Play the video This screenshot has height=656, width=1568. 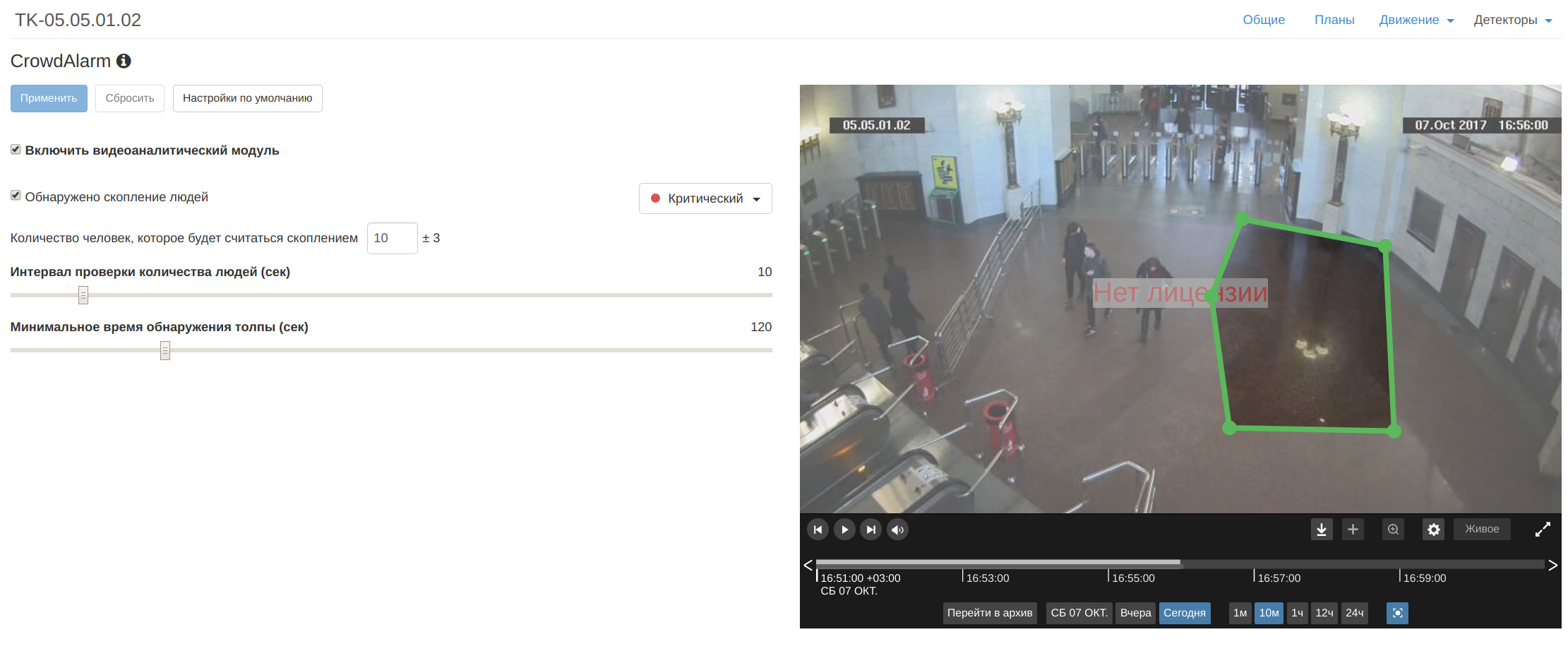844,530
